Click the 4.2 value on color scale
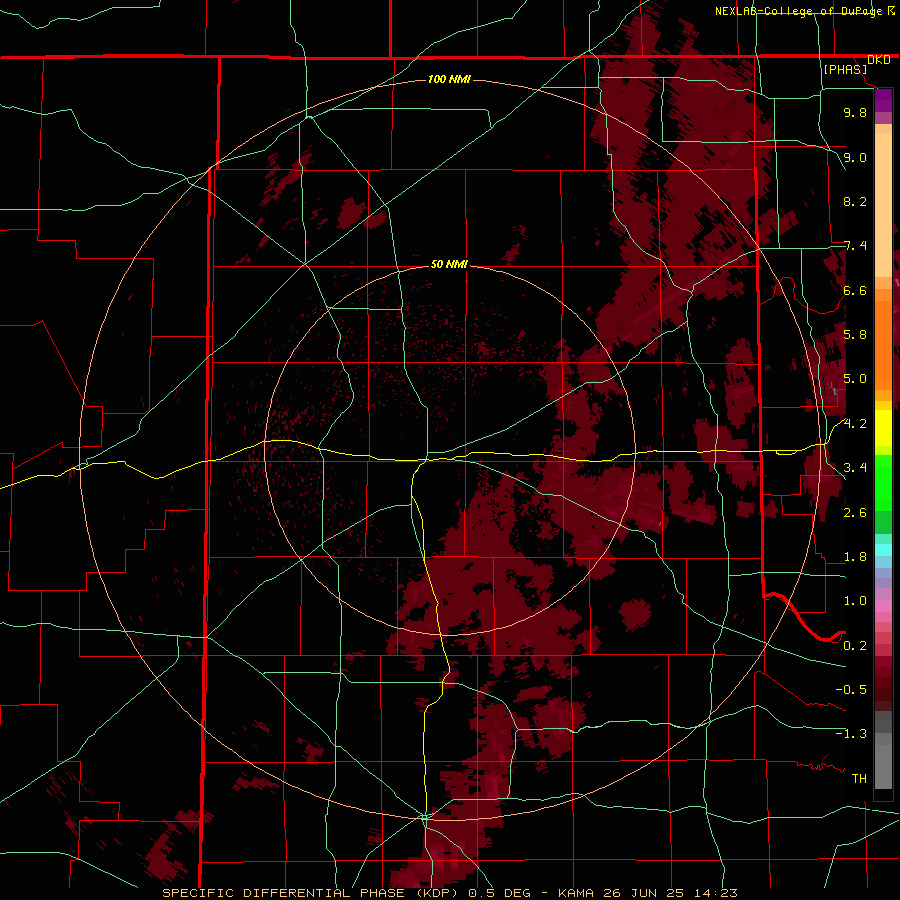 pos(855,424)
